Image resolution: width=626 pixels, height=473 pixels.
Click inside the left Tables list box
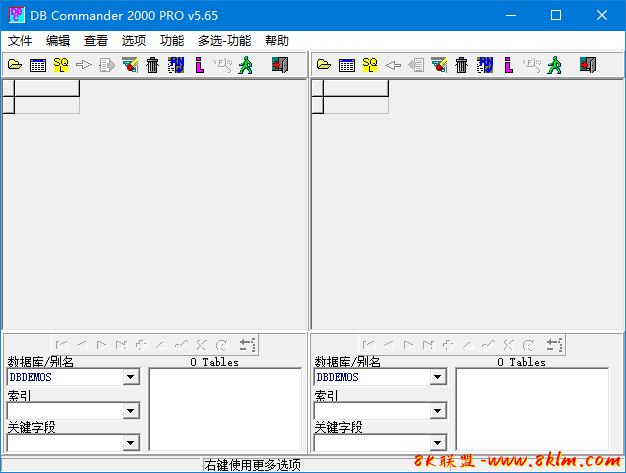click(225, 408)
